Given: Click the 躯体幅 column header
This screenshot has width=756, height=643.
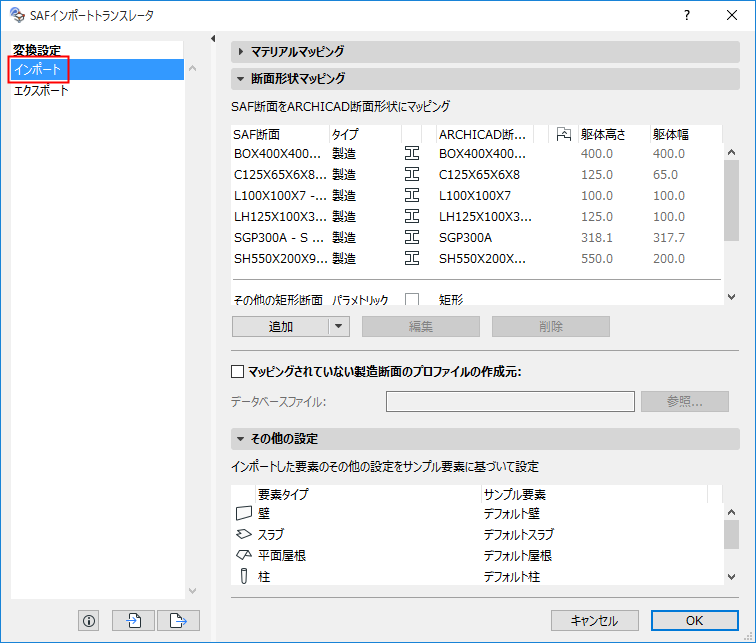Looking at the screenshot, I should click(686, 134).
